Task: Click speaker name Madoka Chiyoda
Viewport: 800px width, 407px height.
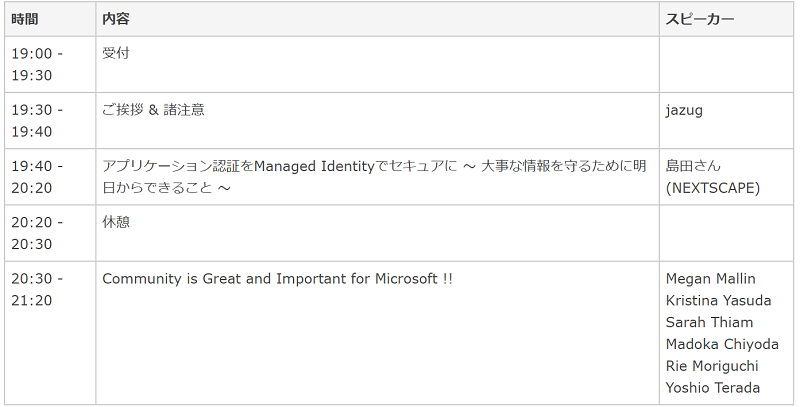Action: pos(722,344)
